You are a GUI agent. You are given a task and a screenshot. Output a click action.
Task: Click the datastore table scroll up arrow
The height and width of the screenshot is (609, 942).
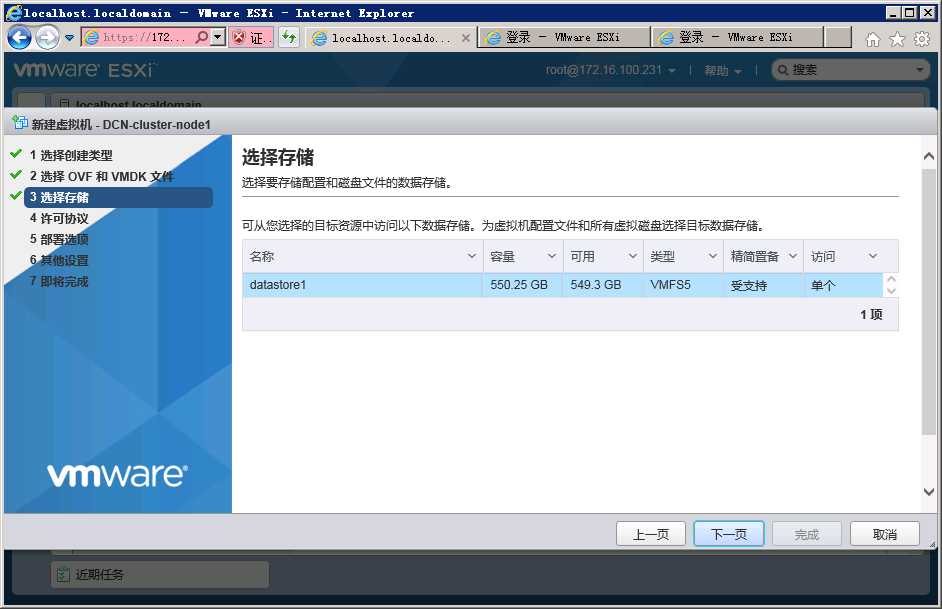[892, 279]
